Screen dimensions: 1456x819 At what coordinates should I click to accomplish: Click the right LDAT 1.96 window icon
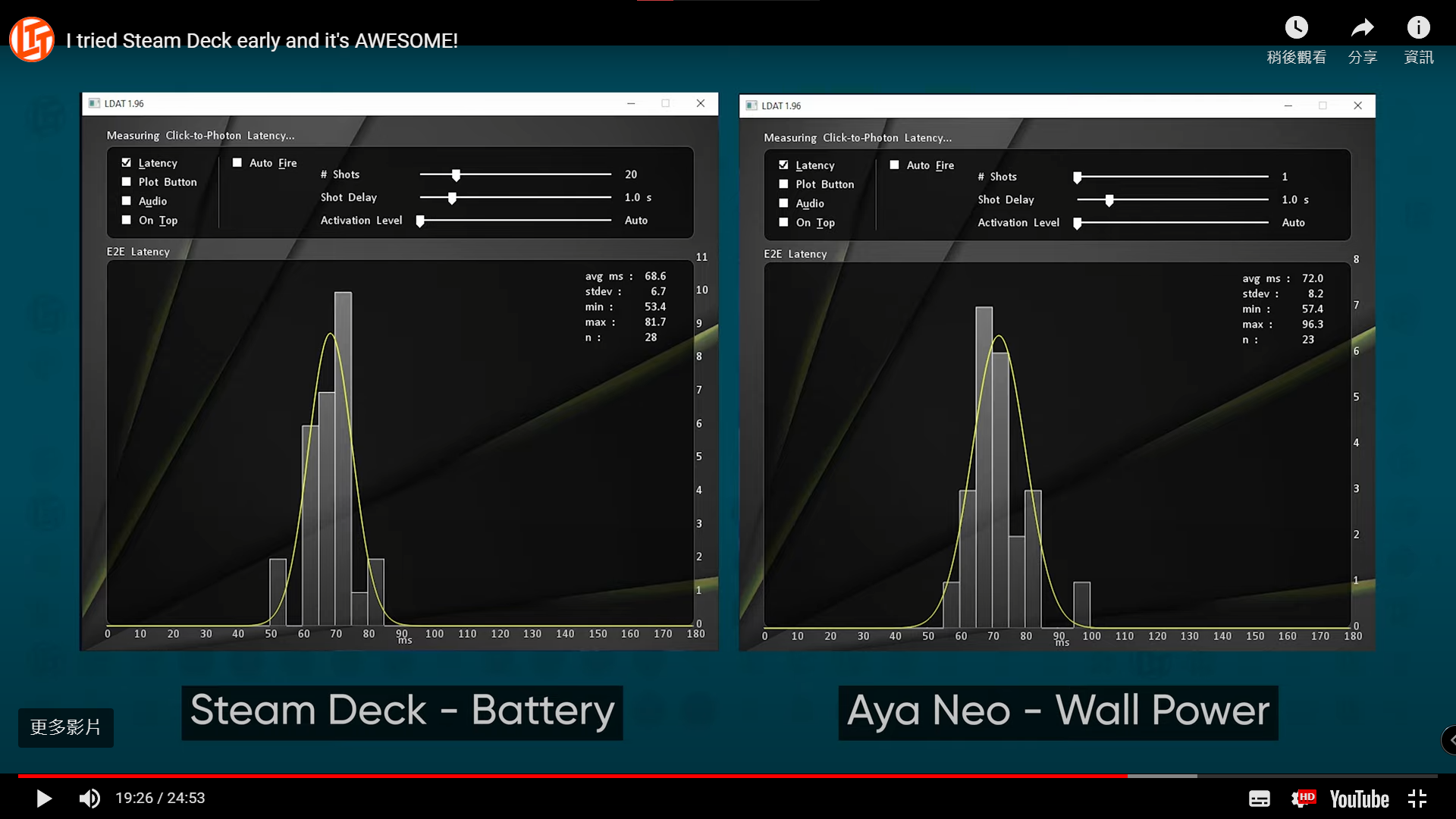click(752, 106)
